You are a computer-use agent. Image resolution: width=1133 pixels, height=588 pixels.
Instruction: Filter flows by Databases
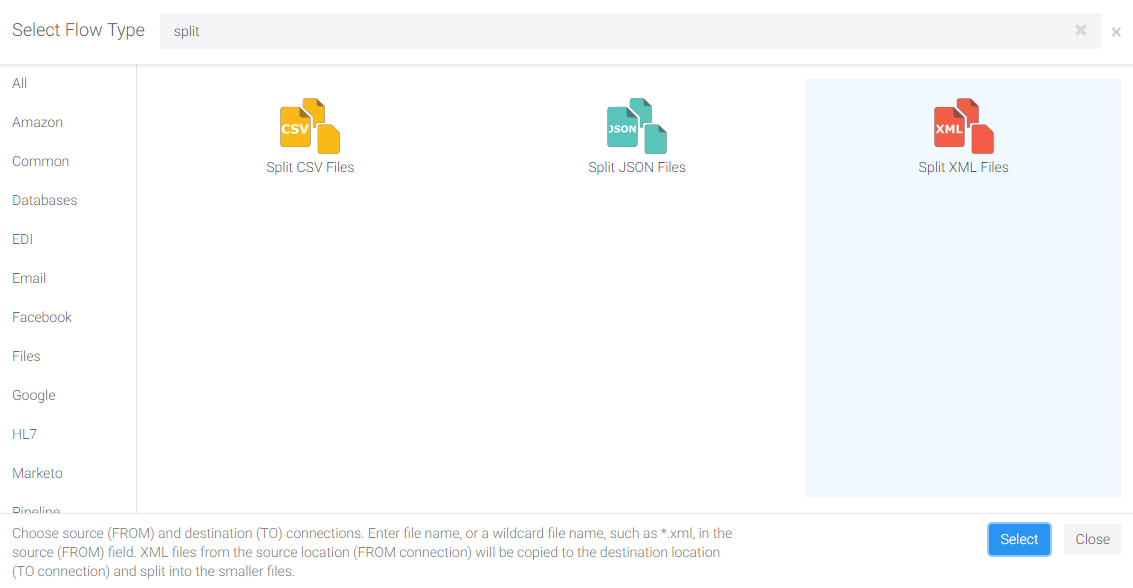click(x=44, y=200)
